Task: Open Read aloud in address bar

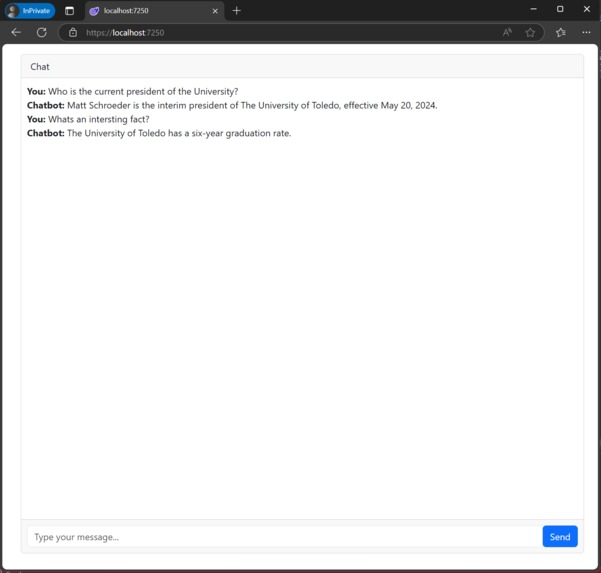Action: 507,33
